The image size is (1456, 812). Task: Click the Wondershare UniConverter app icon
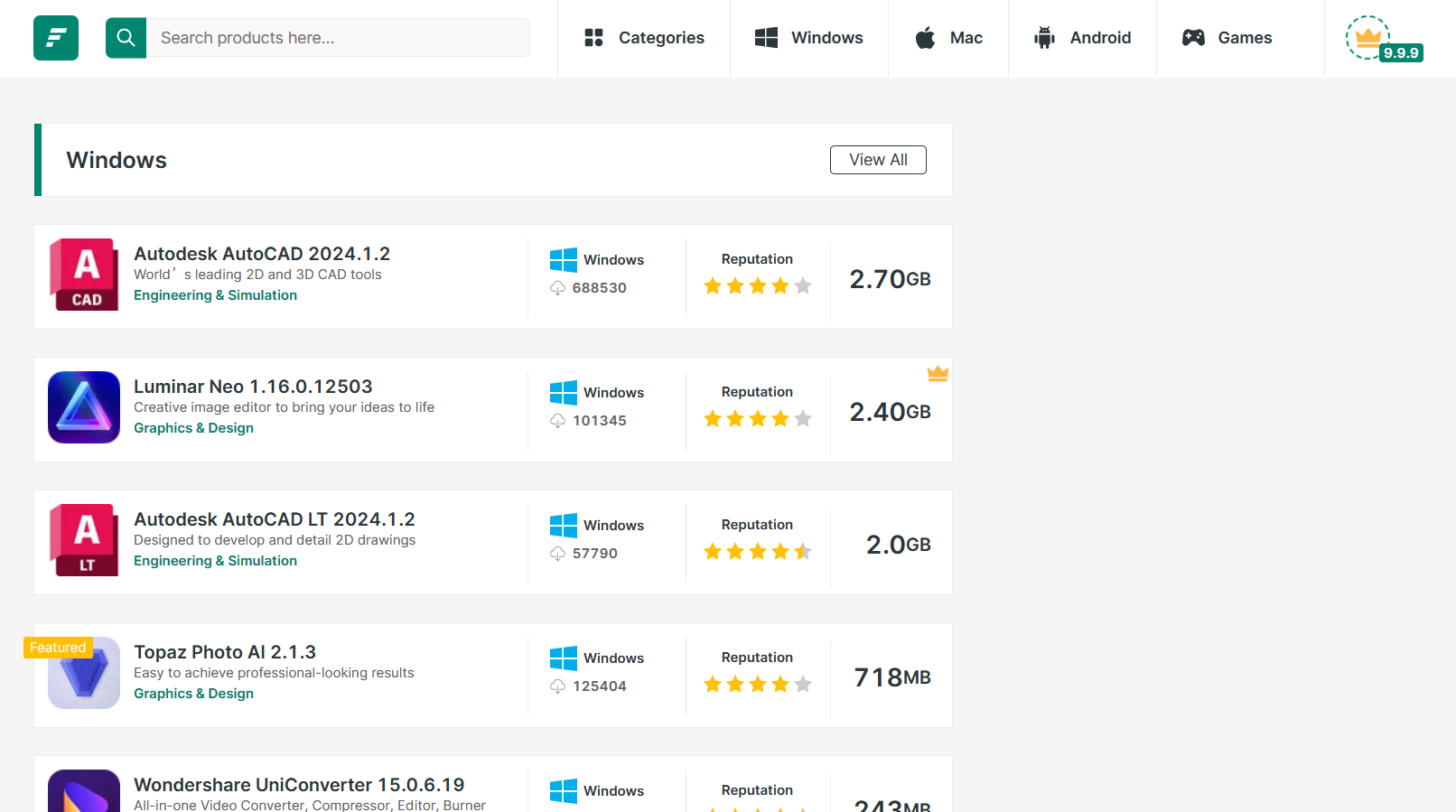84,791
